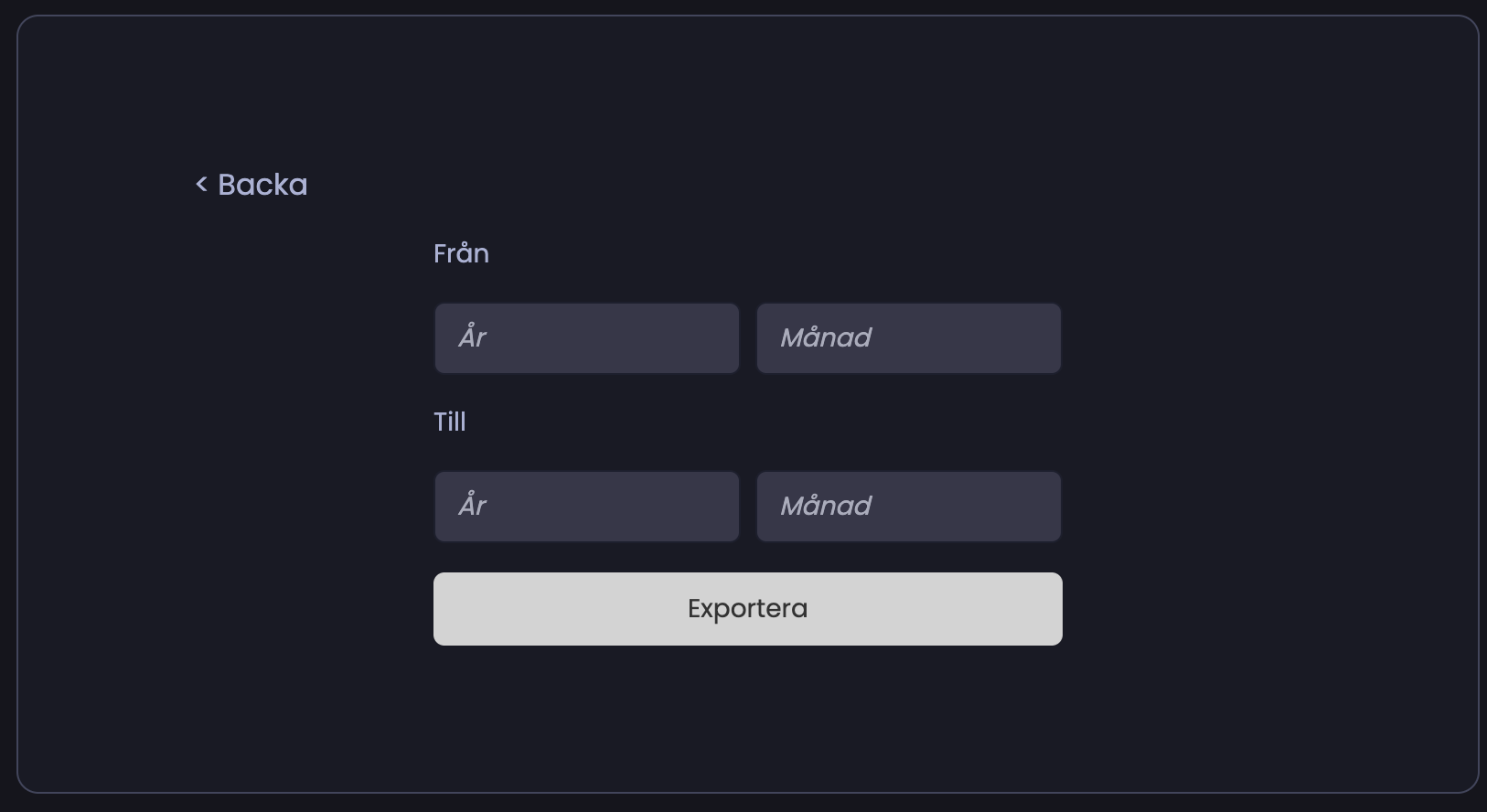Select the "Backa" text

[x=262, y=185]
